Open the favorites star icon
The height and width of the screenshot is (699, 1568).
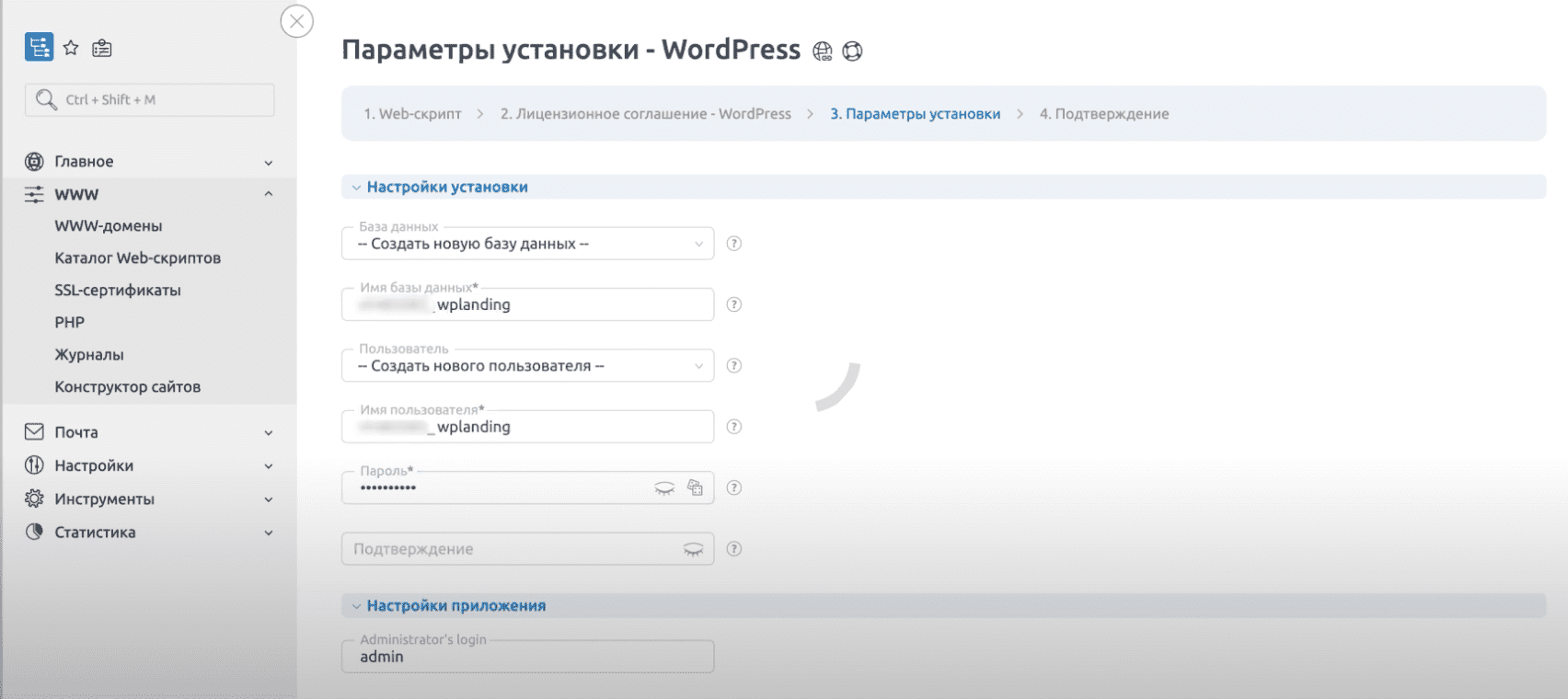(x=71, y=48)
